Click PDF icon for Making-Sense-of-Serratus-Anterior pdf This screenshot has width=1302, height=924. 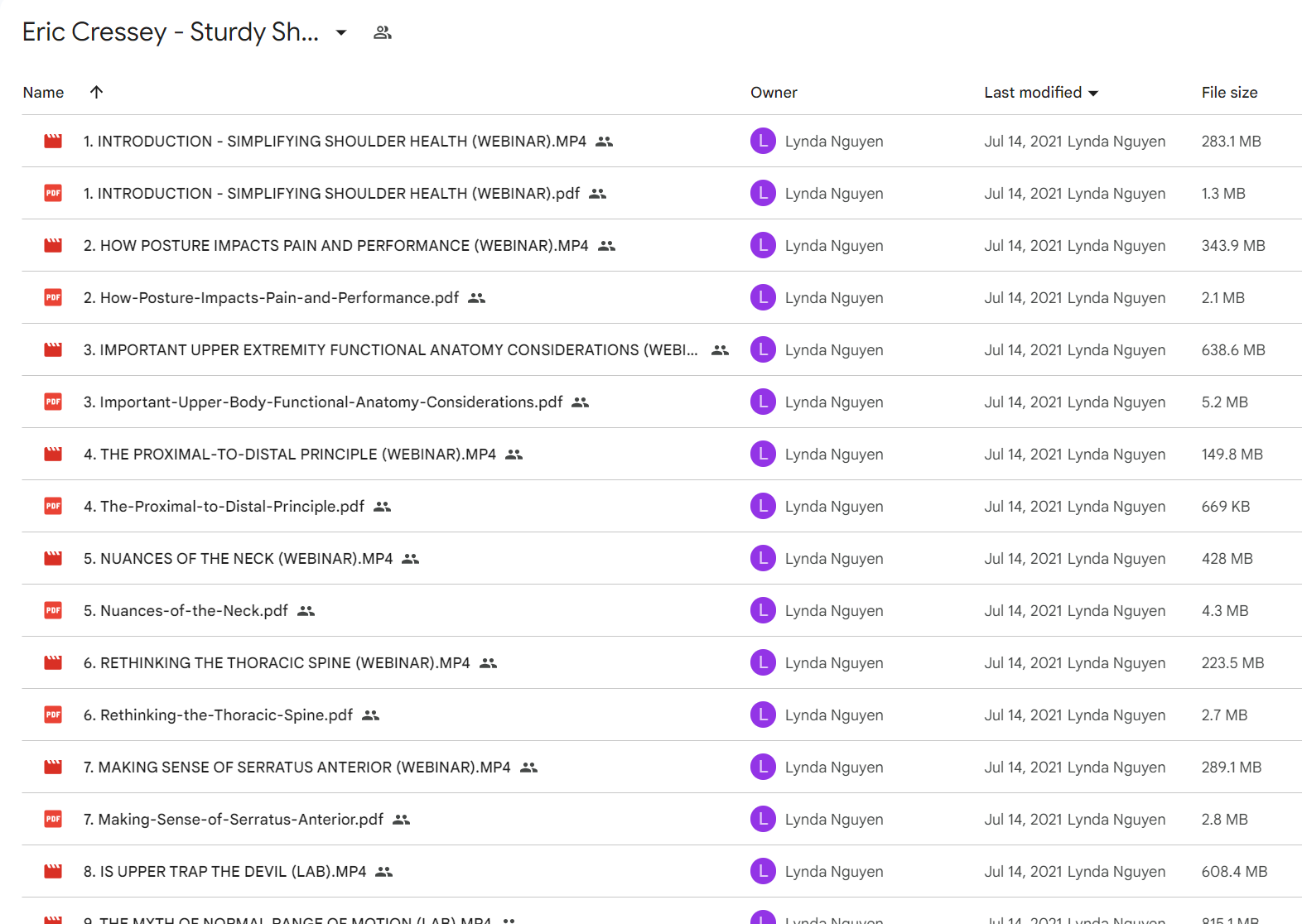53,820
